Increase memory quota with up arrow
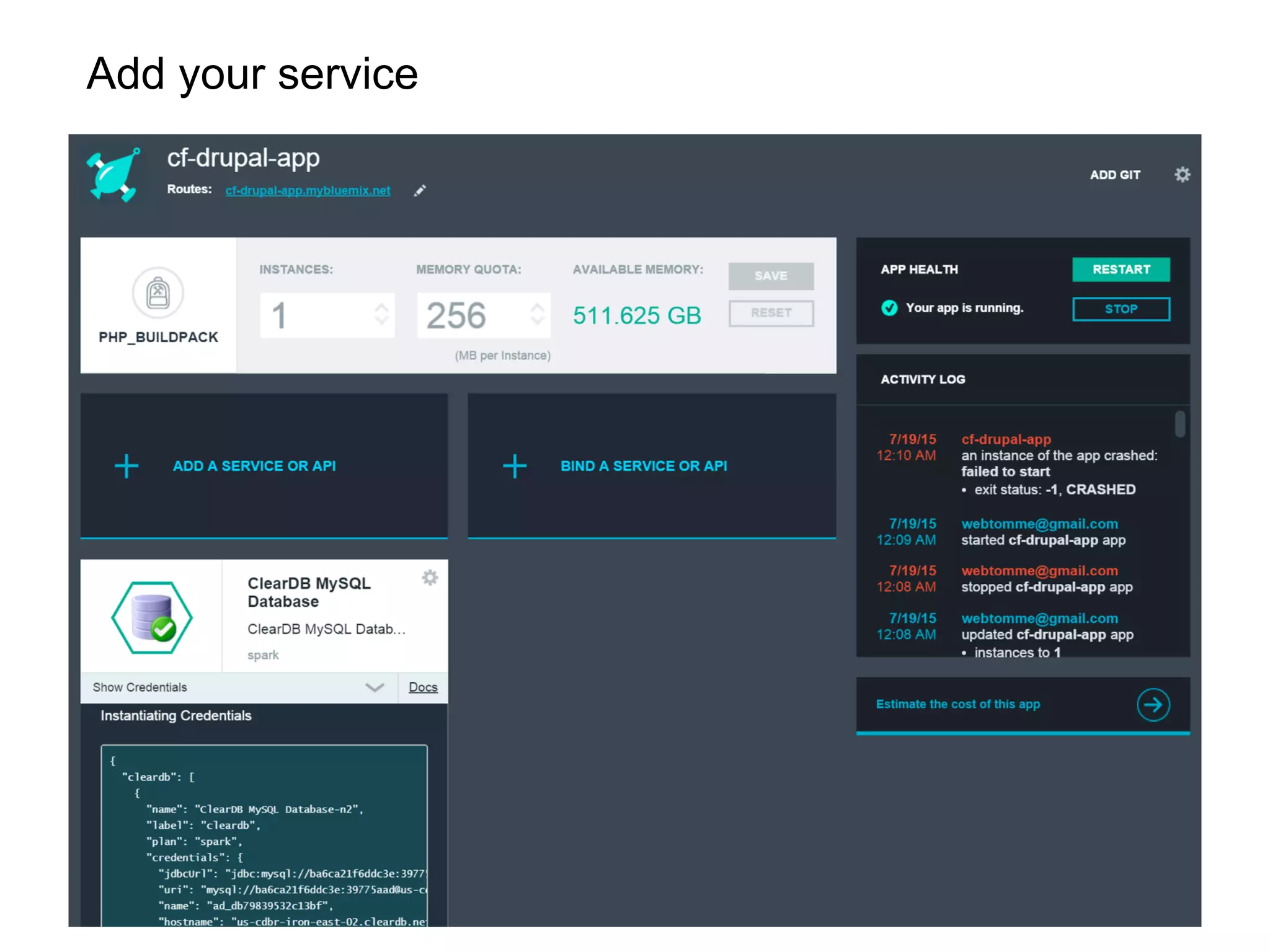Image resolution: width=1270 pixels, height=952 pixels. (x=537, y=306)
